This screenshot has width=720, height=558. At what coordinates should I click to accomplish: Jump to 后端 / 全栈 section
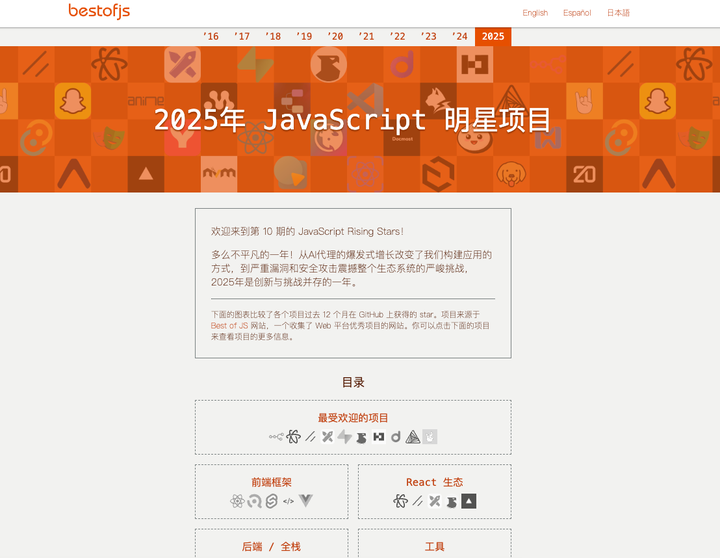pyautogui.click(x=271, y=547)
